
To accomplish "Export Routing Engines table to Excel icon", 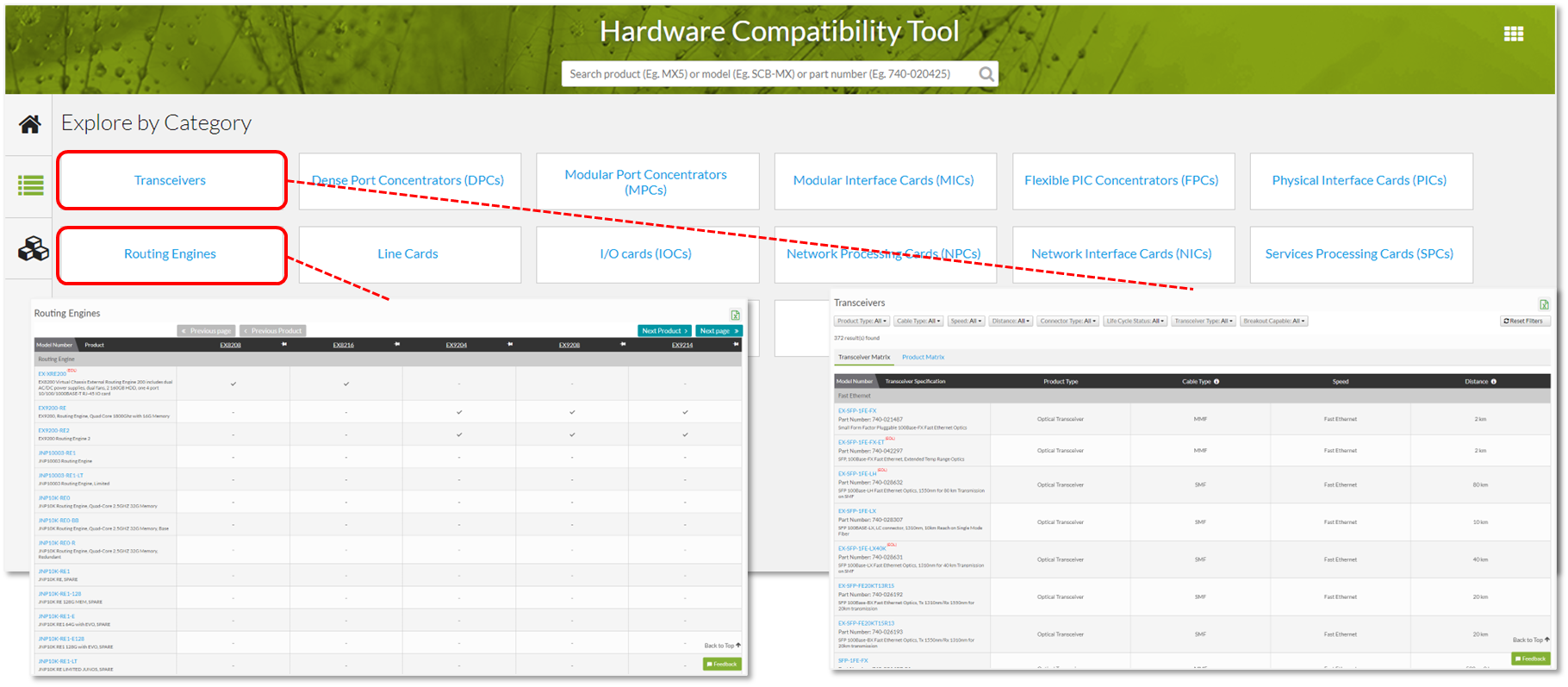I will point(735,315).
